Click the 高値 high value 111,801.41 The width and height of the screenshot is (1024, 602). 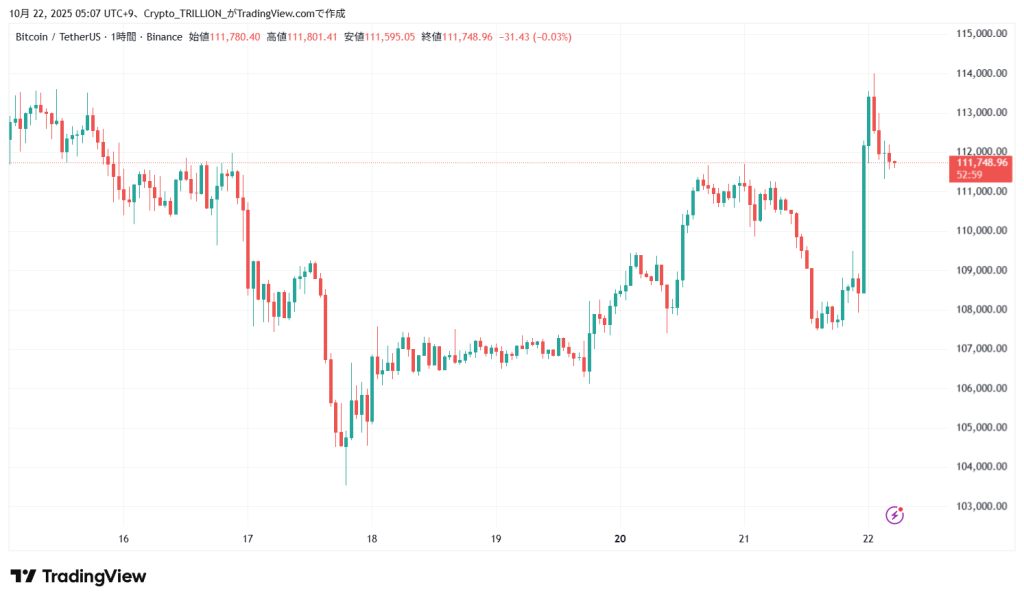point(312,37)
